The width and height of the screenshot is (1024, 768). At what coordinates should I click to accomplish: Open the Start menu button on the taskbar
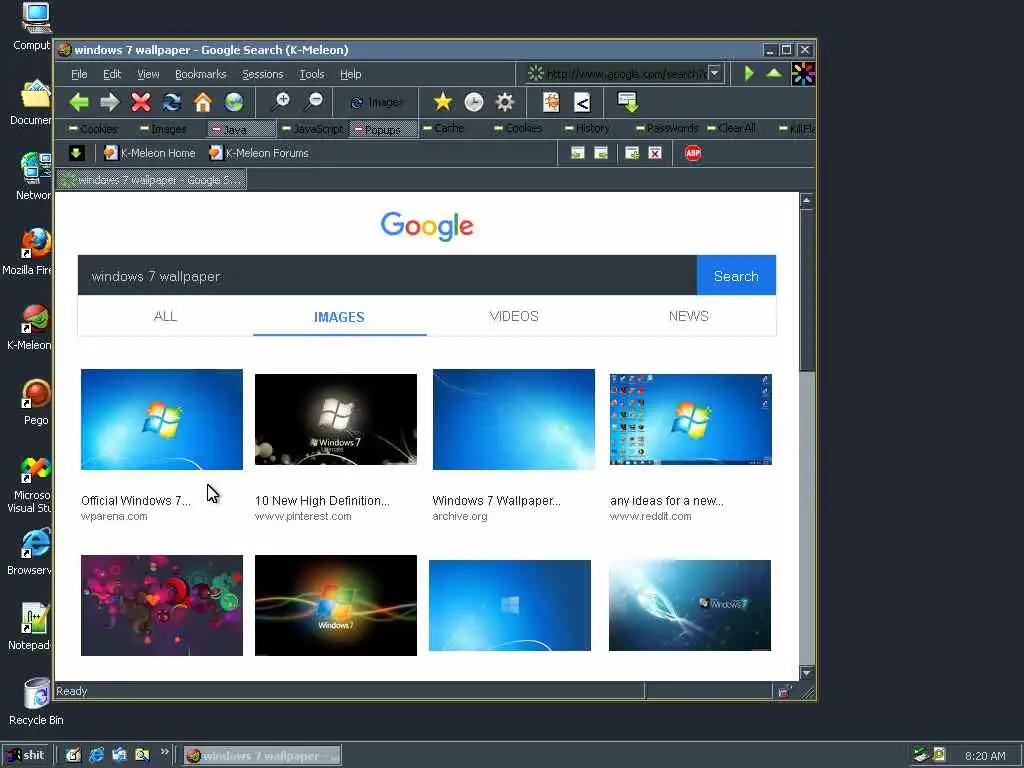pyautogui.click(x=27, y=756)
